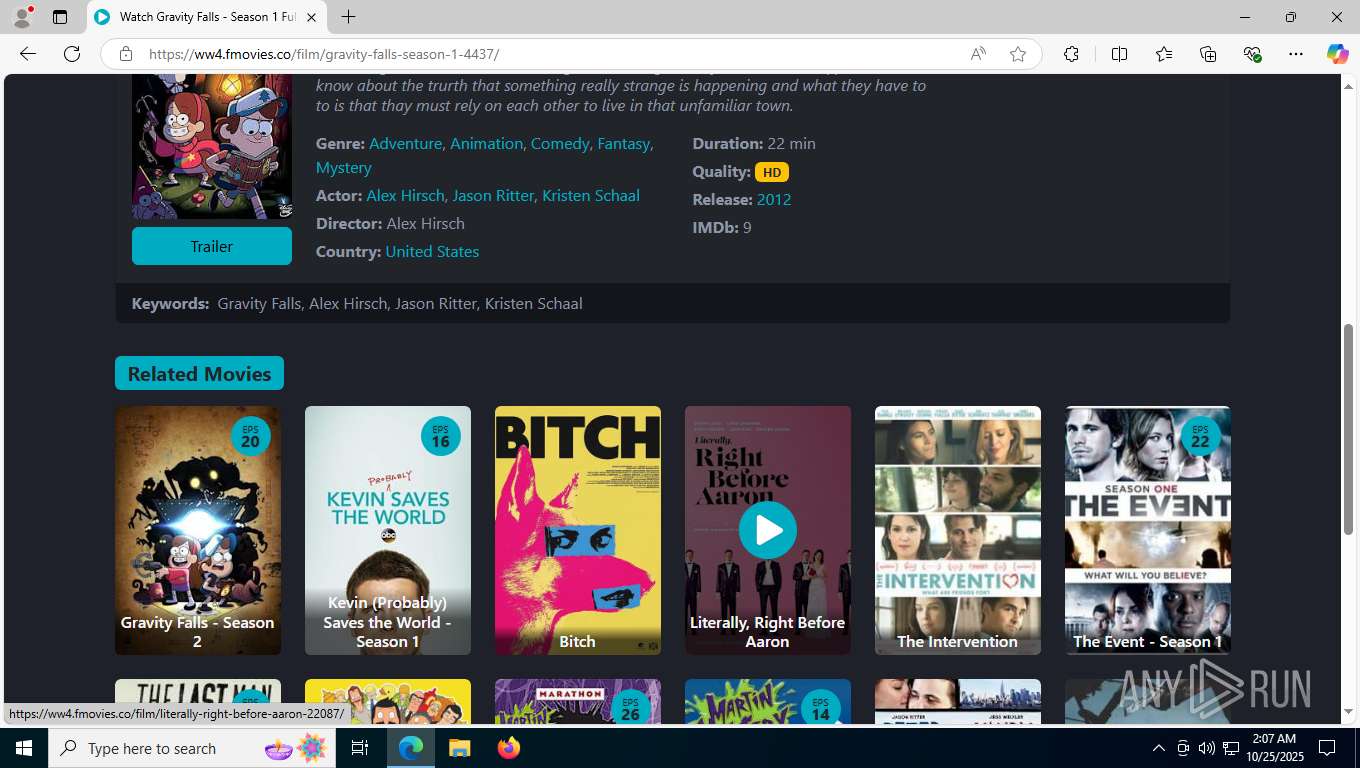Open Task View on taskbar
This screenshot has height=768, width=1360.
pos(360,748)
